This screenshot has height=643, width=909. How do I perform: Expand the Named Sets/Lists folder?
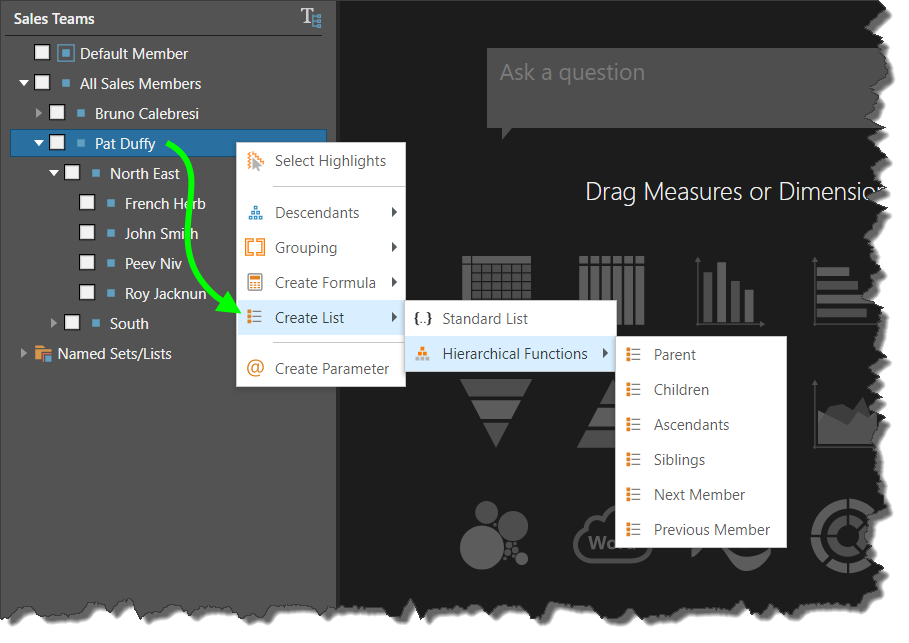point(23,353)
